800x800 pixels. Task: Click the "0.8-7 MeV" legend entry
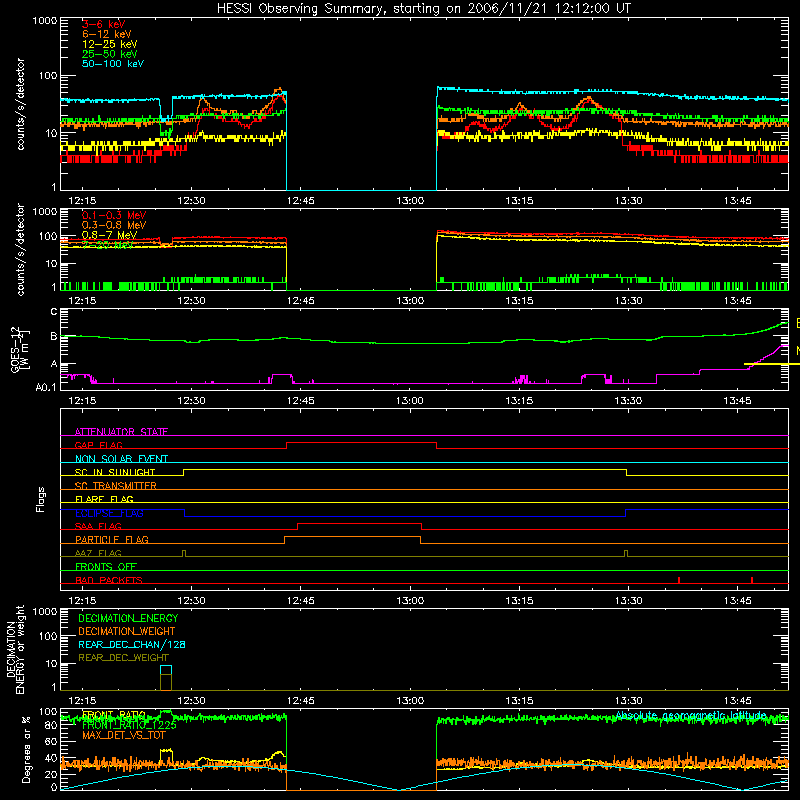pos(109,235)
